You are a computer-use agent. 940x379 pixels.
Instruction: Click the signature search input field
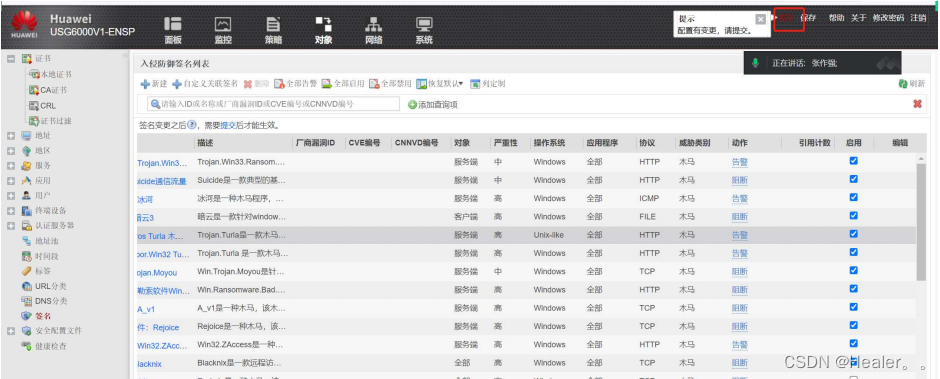[273, 104]
